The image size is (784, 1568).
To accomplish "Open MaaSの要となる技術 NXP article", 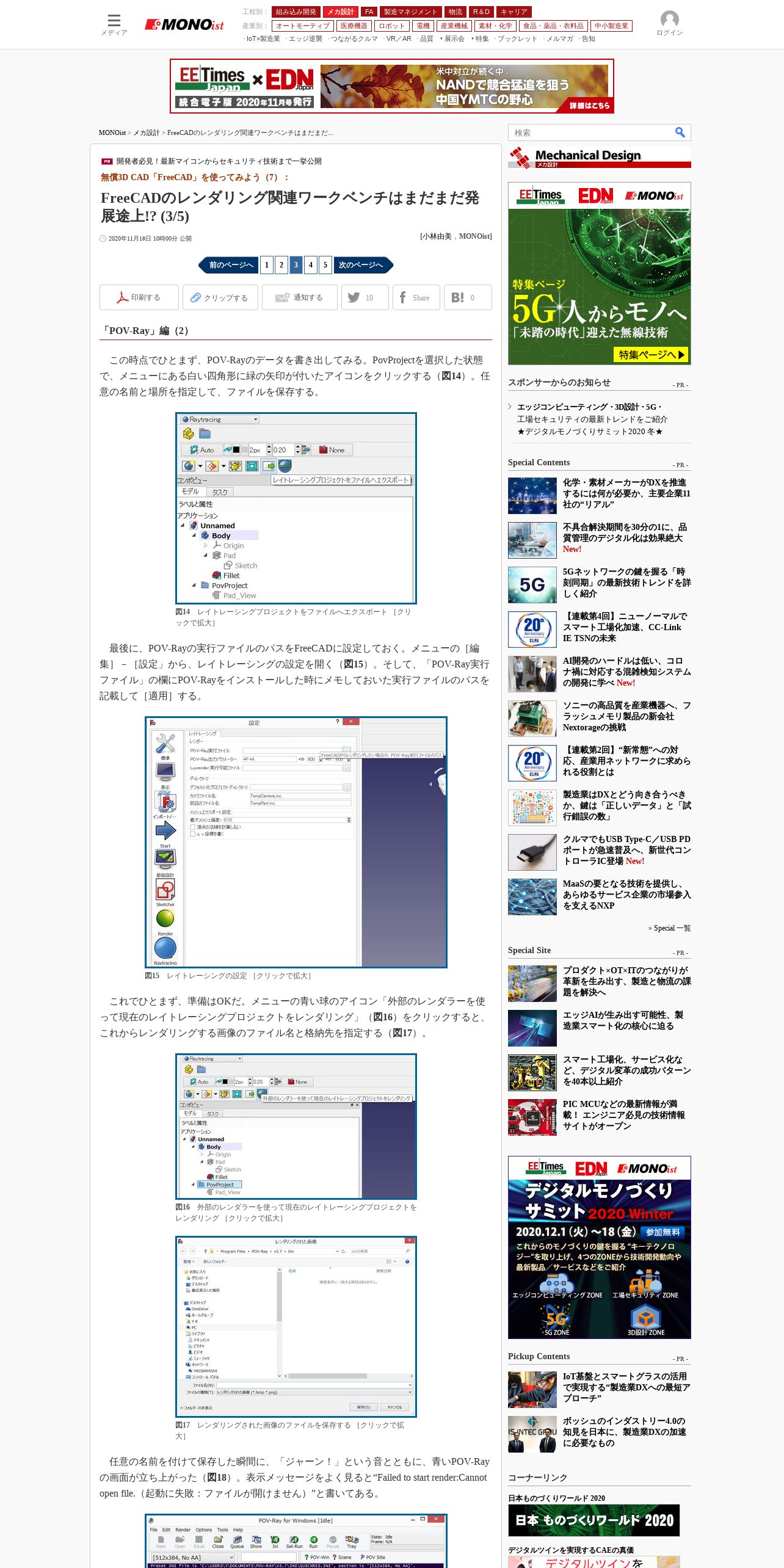I will click(626, 895).
